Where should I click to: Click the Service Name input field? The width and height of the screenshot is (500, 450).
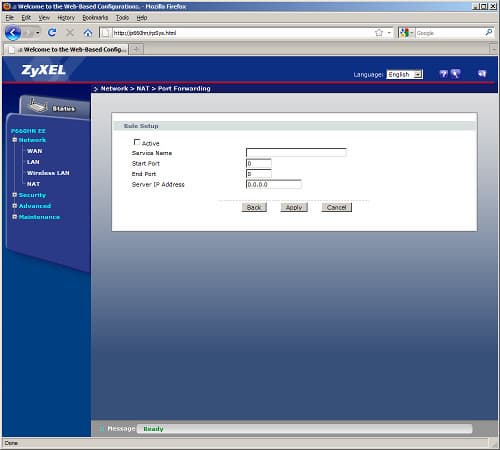tap(296, 153)
